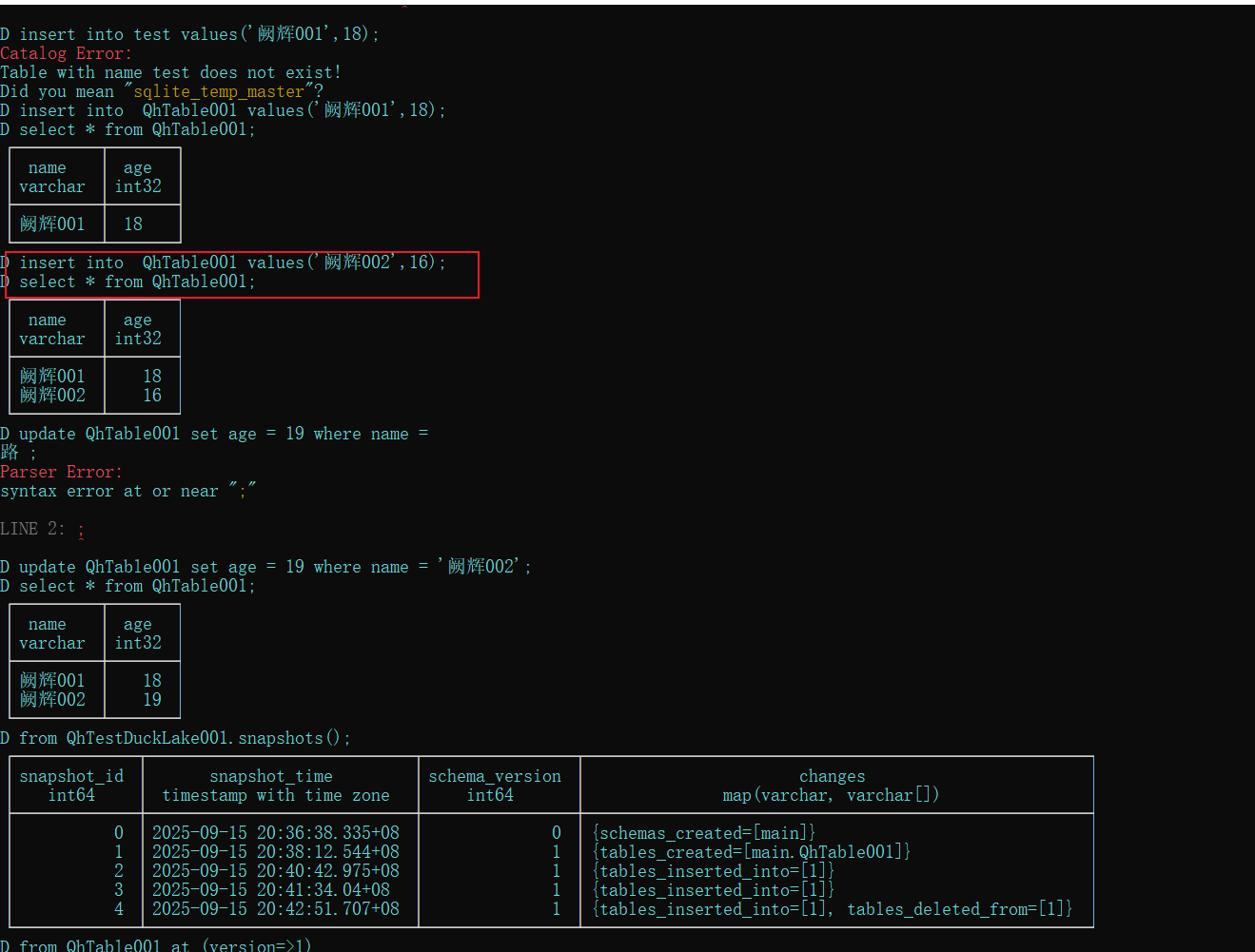Click the LINE 2 error indicator

pyautogui.click(x=38, y=528)
